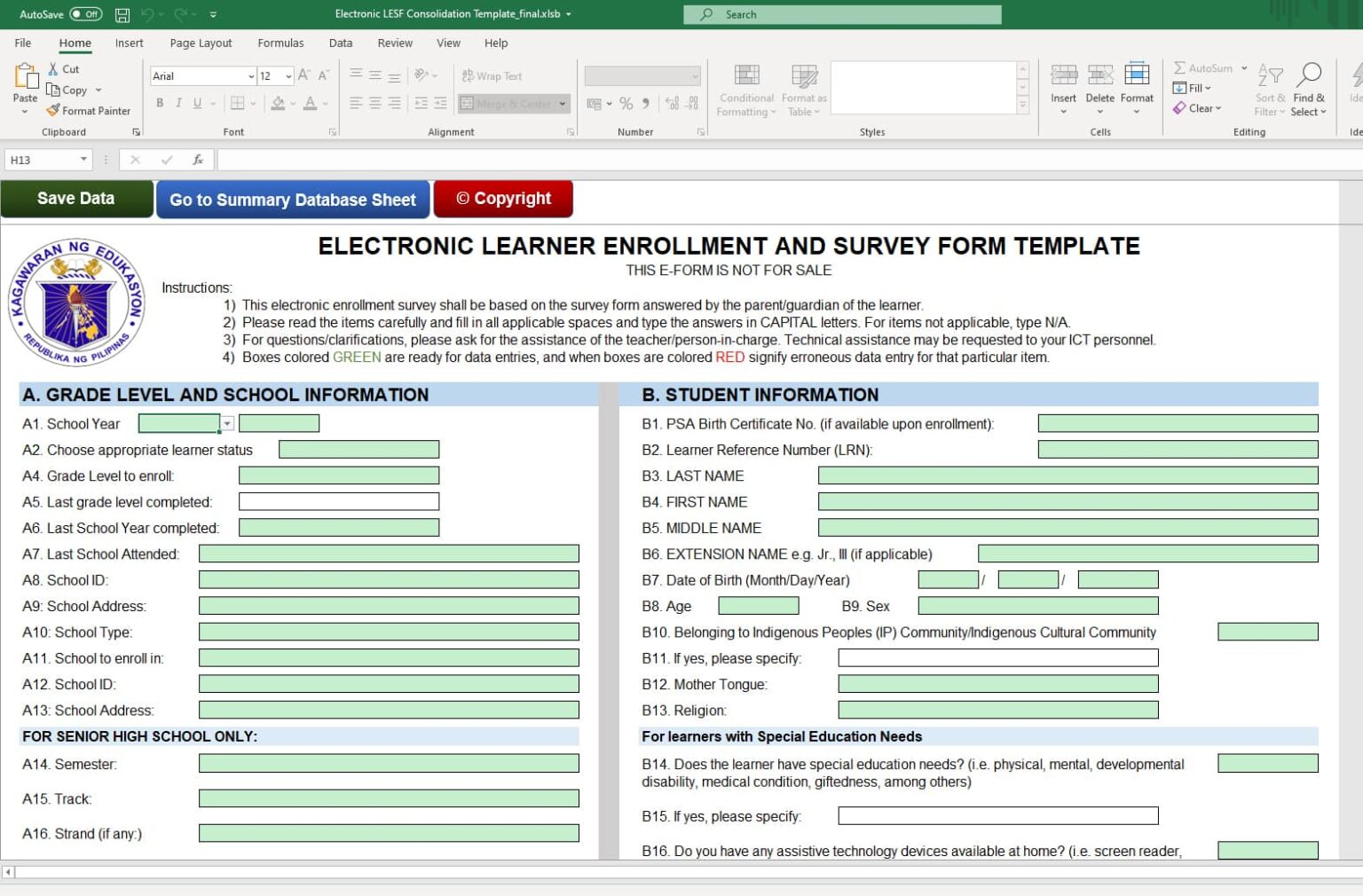Open the Review ribbon tab
Viewport: 1363px width, 896px height.
[394, 43]
